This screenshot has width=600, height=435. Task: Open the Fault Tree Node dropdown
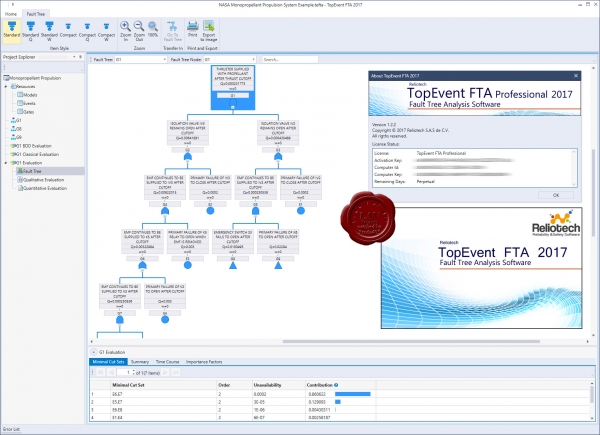pos(253,59)
